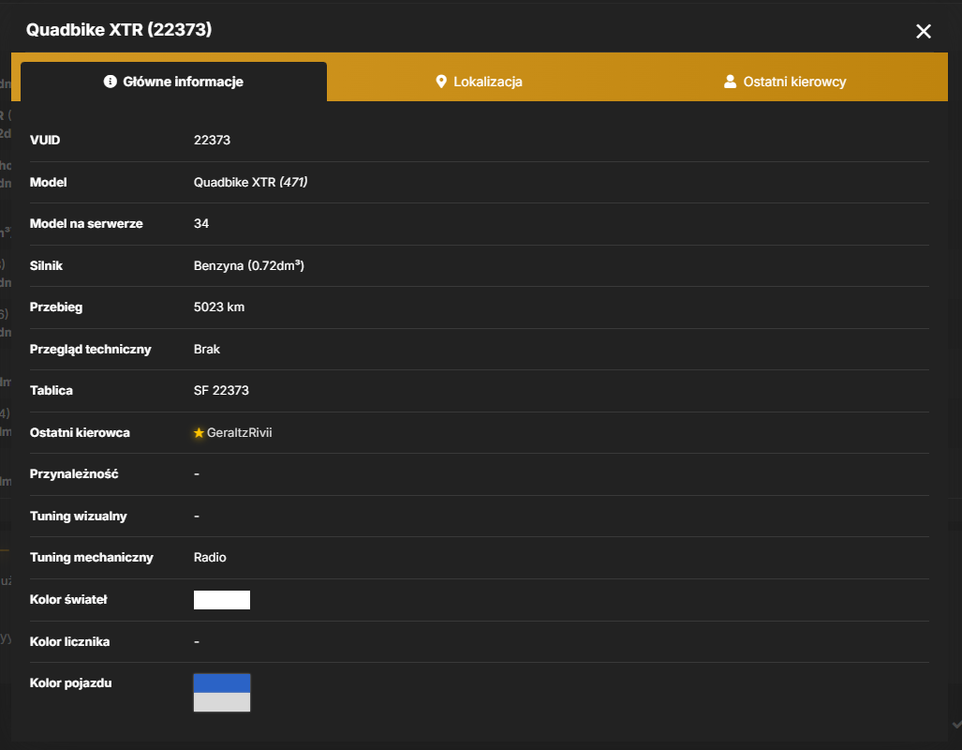Click the Quadbike XTR (471) model value
The height and width of the screenshot is (750, 962).
pos(251,182)
